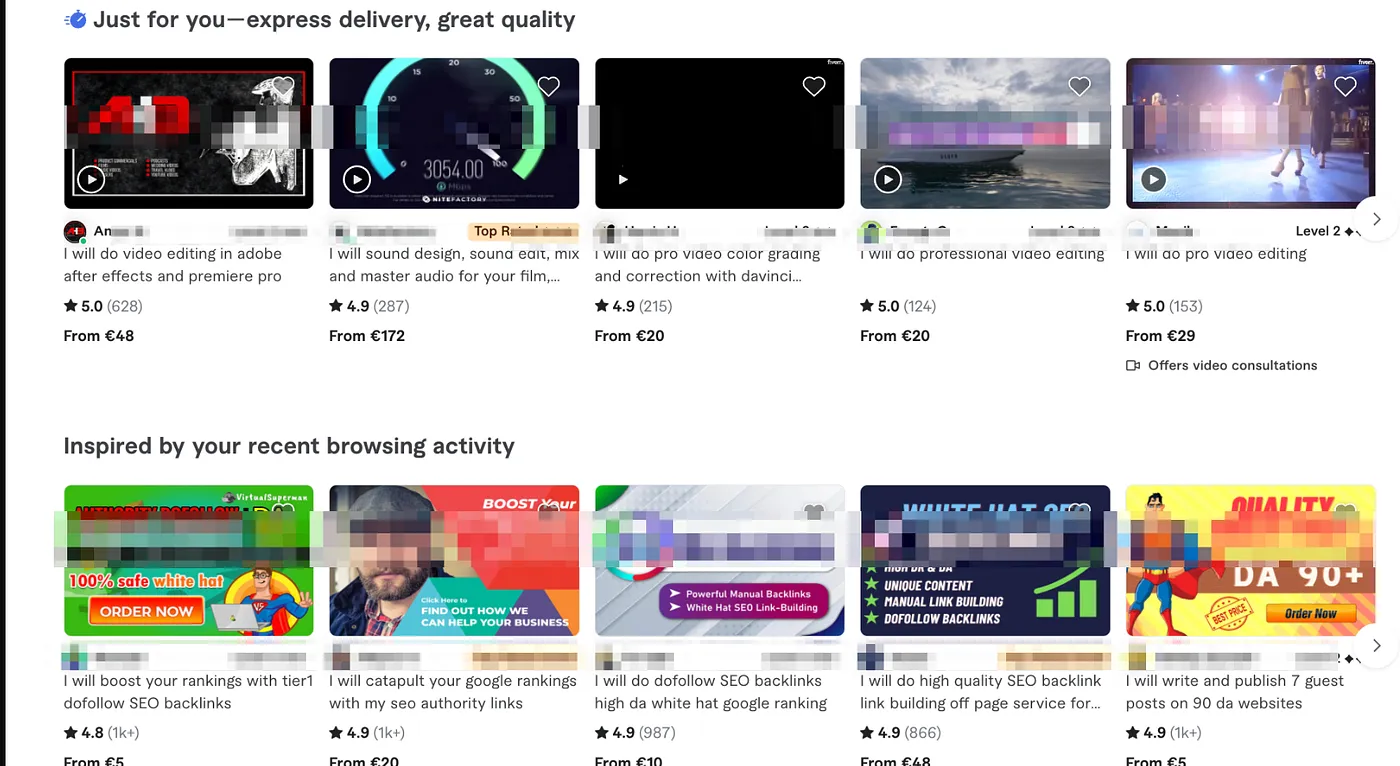Show next express delivery gigs with arrow
1400x766 pixels.
click(1376, 219)
